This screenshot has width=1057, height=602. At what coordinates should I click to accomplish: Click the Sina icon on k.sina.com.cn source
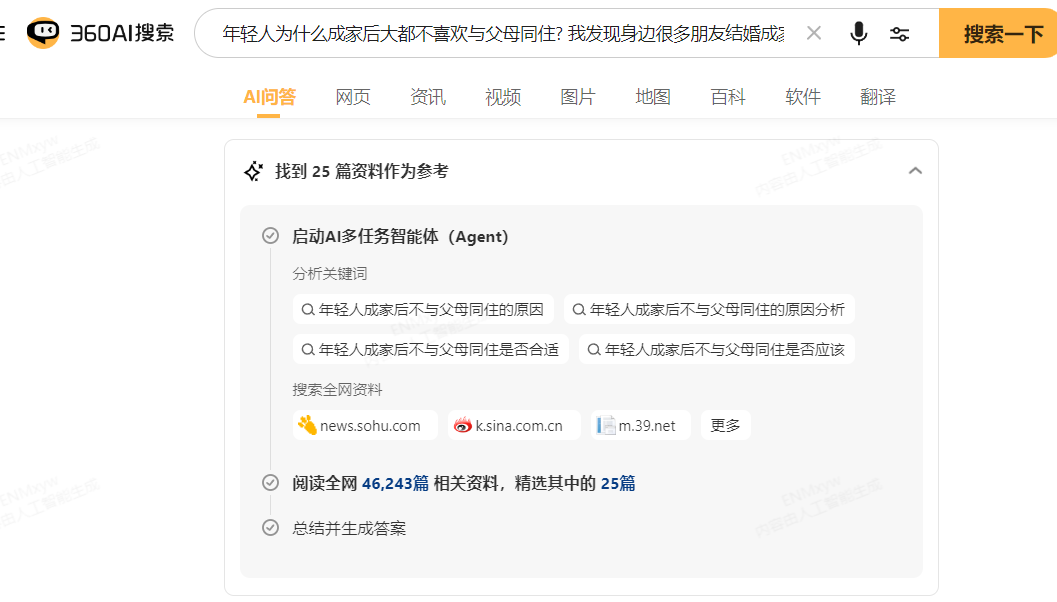point(464,425)
